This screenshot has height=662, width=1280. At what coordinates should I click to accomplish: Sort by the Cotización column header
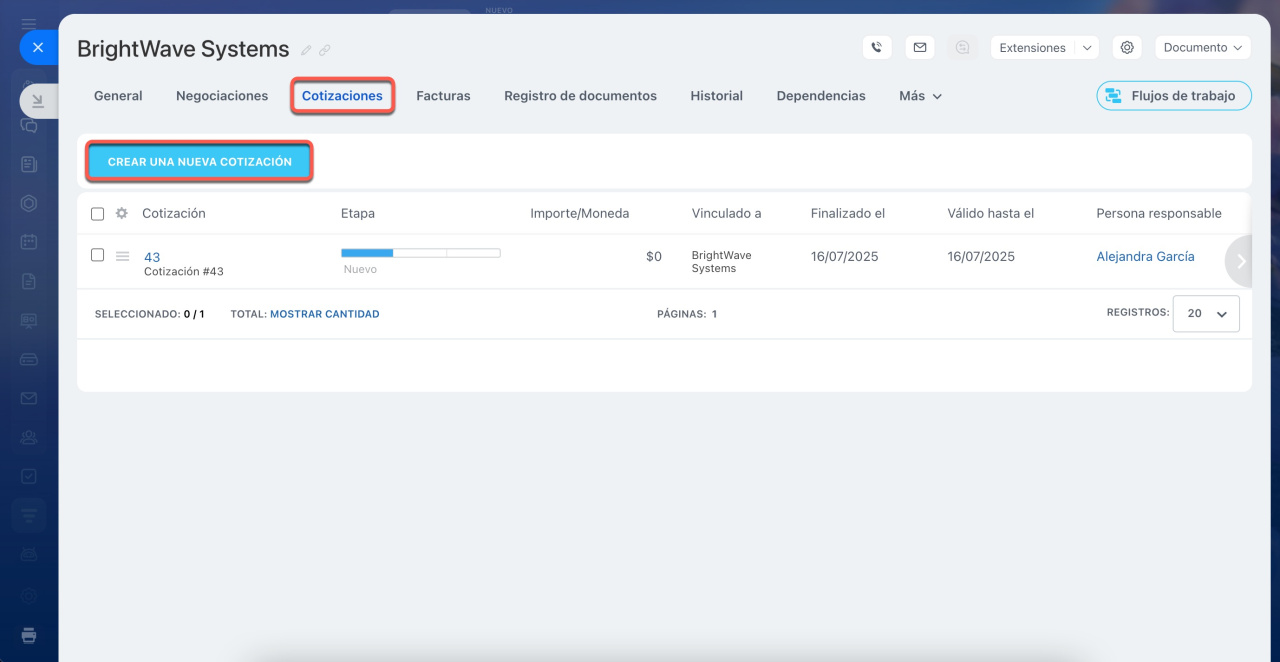(174, 213)
